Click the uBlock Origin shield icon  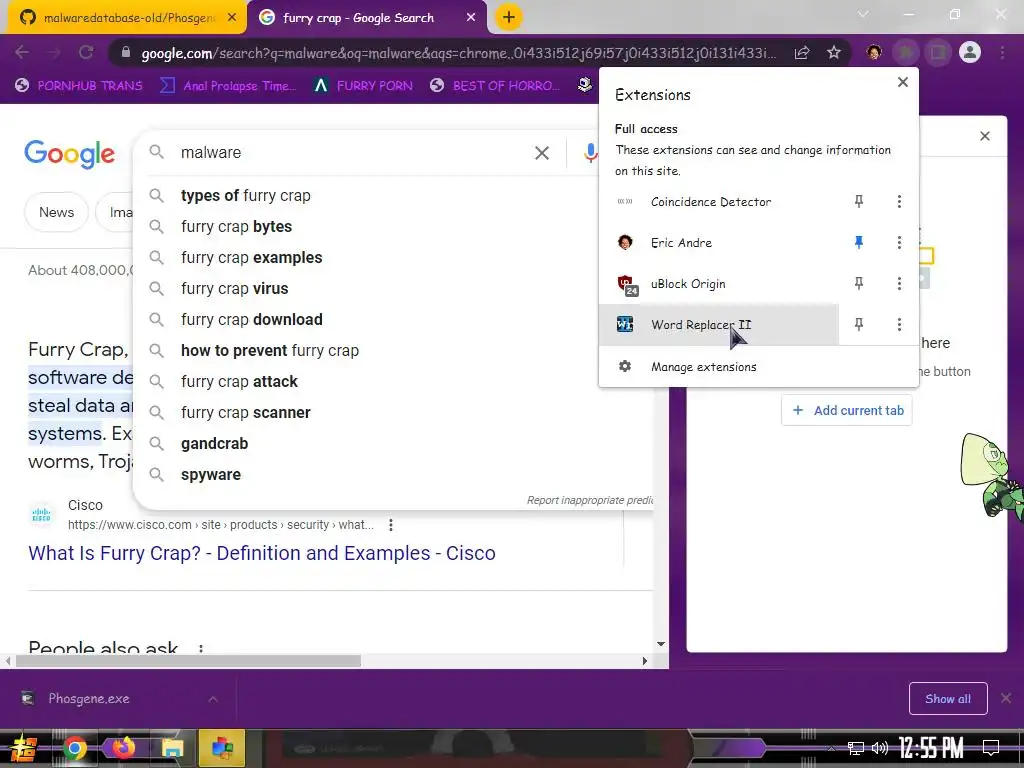(626, 285)
